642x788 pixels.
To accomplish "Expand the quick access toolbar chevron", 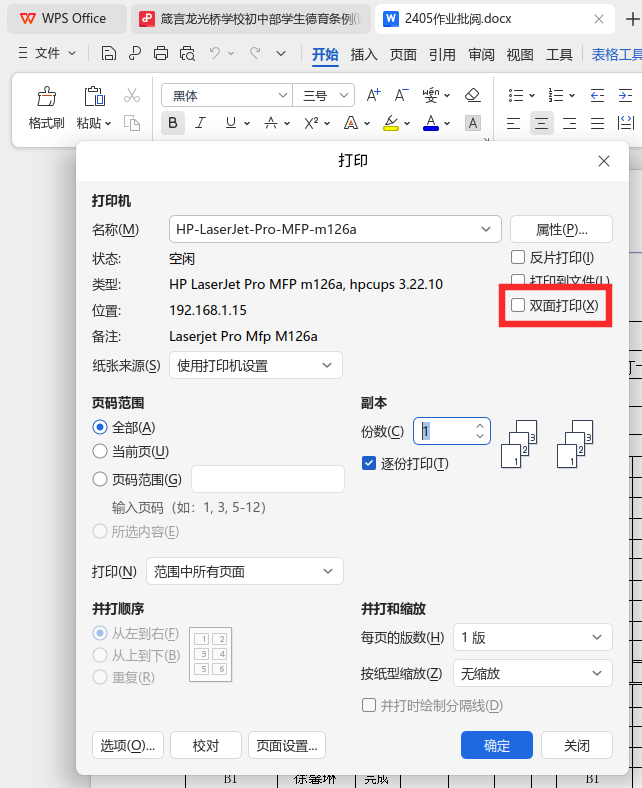I will [281, 53].
